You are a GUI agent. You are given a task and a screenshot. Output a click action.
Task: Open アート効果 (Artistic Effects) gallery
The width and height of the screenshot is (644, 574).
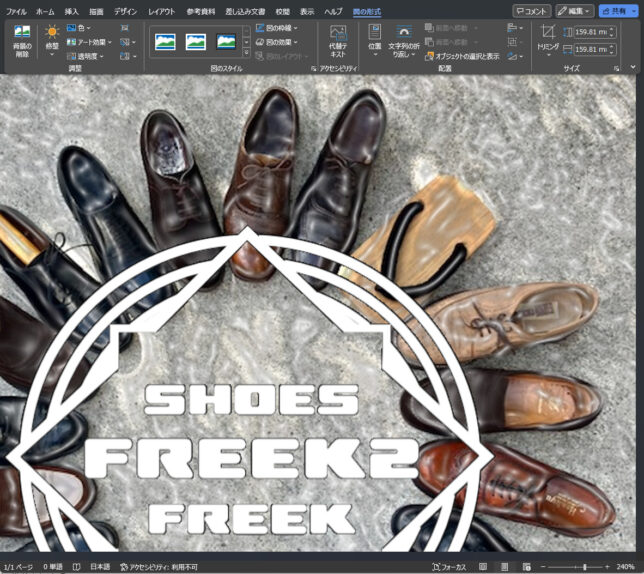point(89,42)
